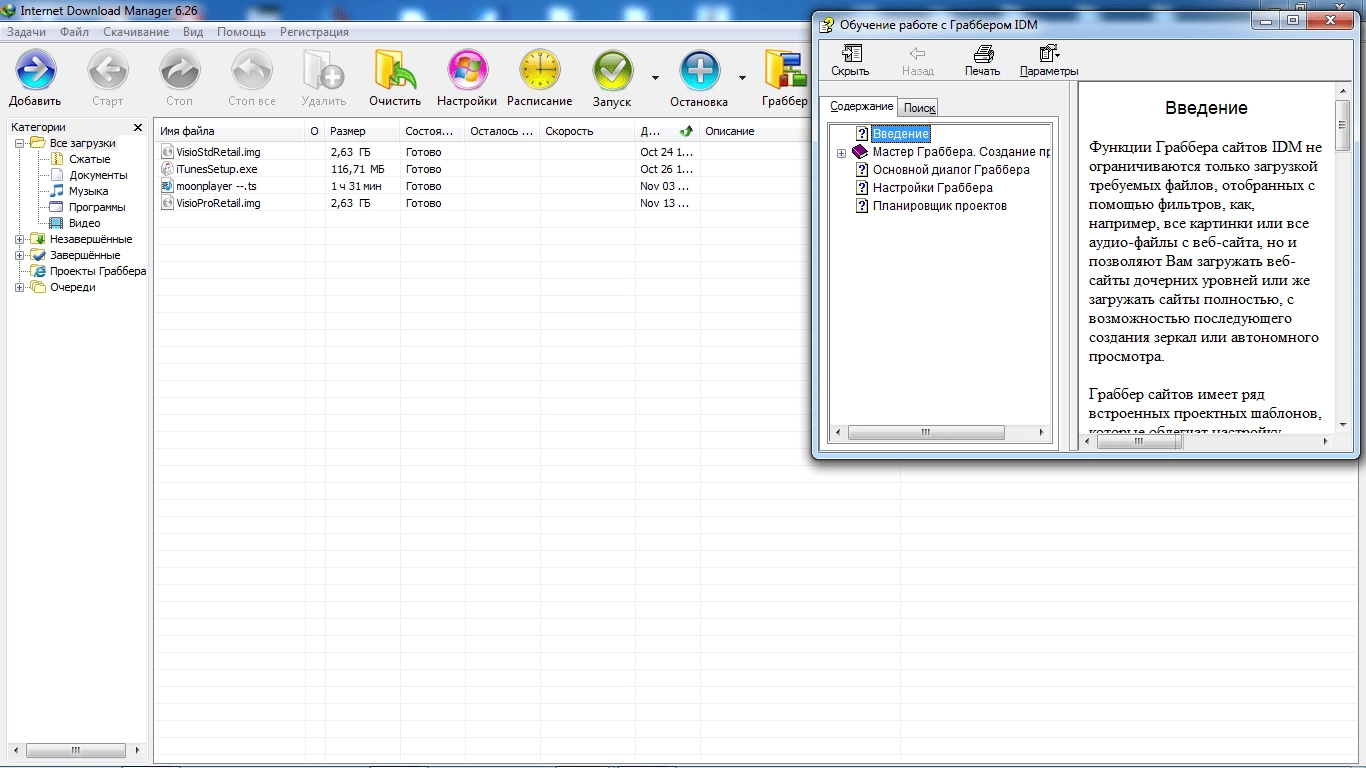This screenshot has height=768, width=1366.
Task: Sort by Размер column header
Action: [x=363, y=131]
